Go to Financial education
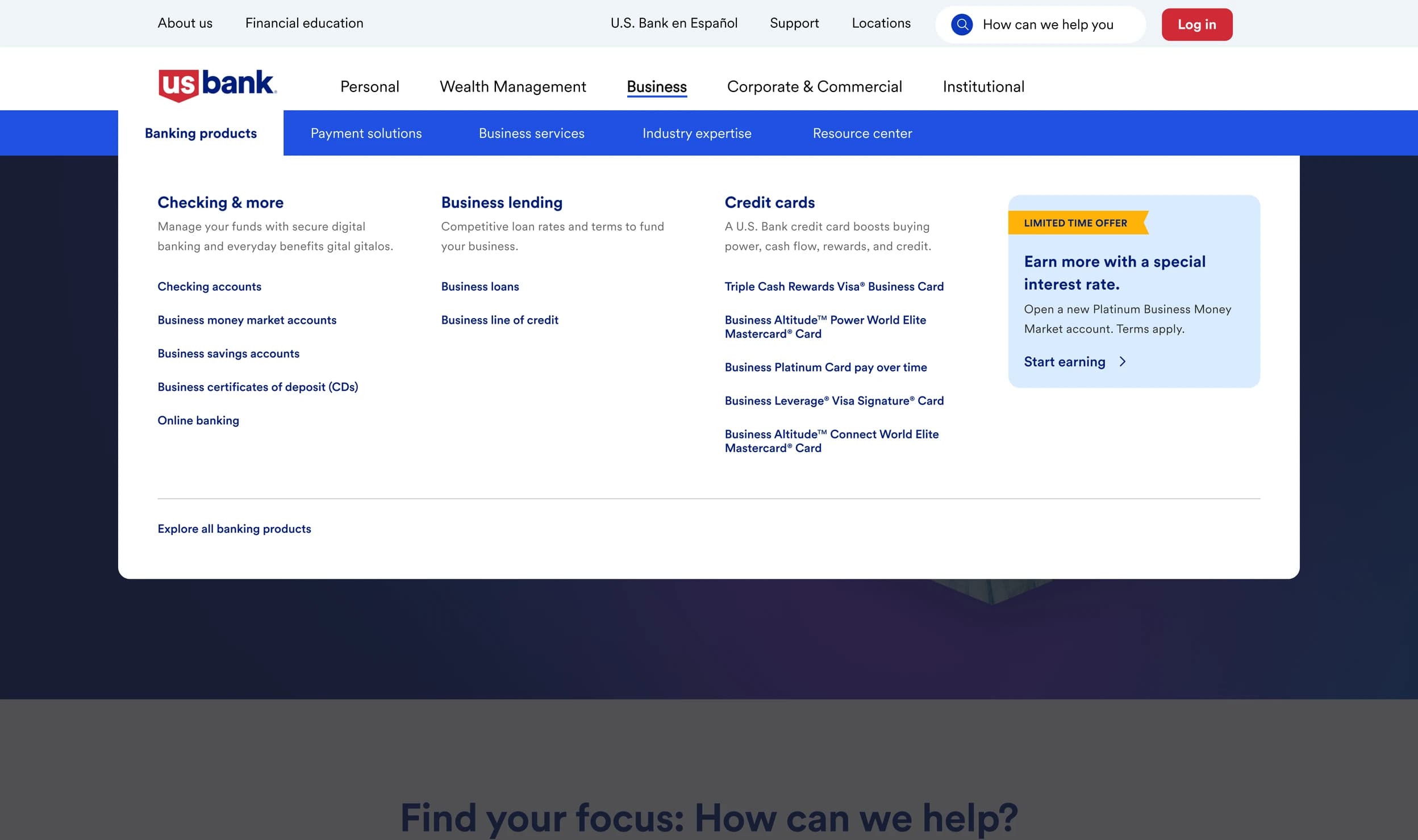The width and height of the screenshot is (1418, 840). 304,23
